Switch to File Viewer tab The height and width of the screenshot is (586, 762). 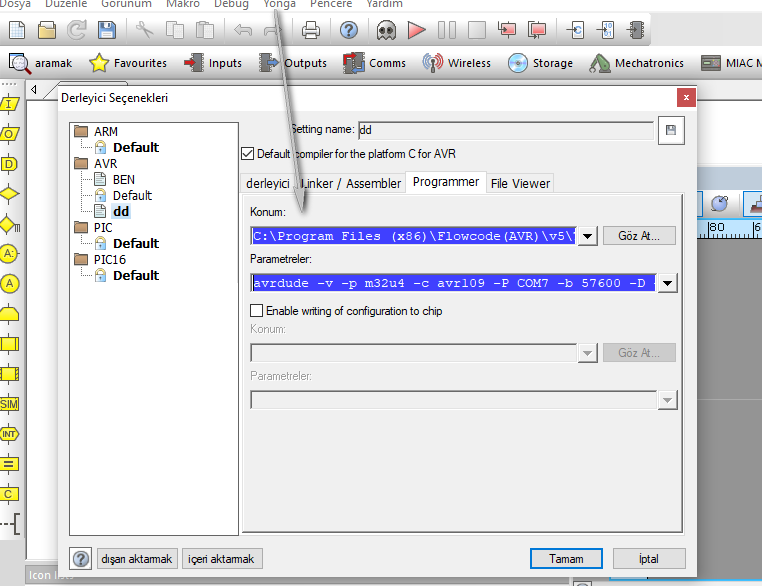pos(520,184)
